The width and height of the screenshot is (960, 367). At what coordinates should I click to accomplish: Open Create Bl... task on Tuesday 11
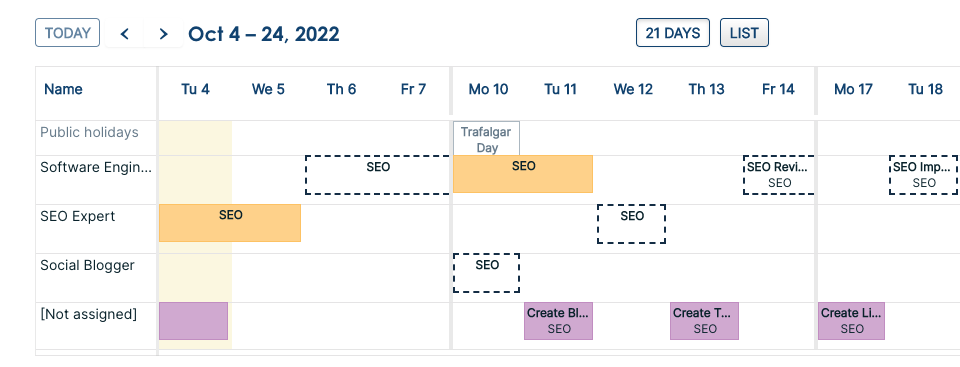(558, 320)
